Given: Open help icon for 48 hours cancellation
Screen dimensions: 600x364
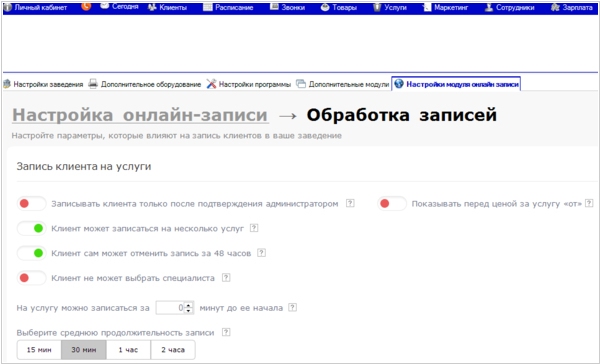Looking at the screenshot, I should coord(261,253).
